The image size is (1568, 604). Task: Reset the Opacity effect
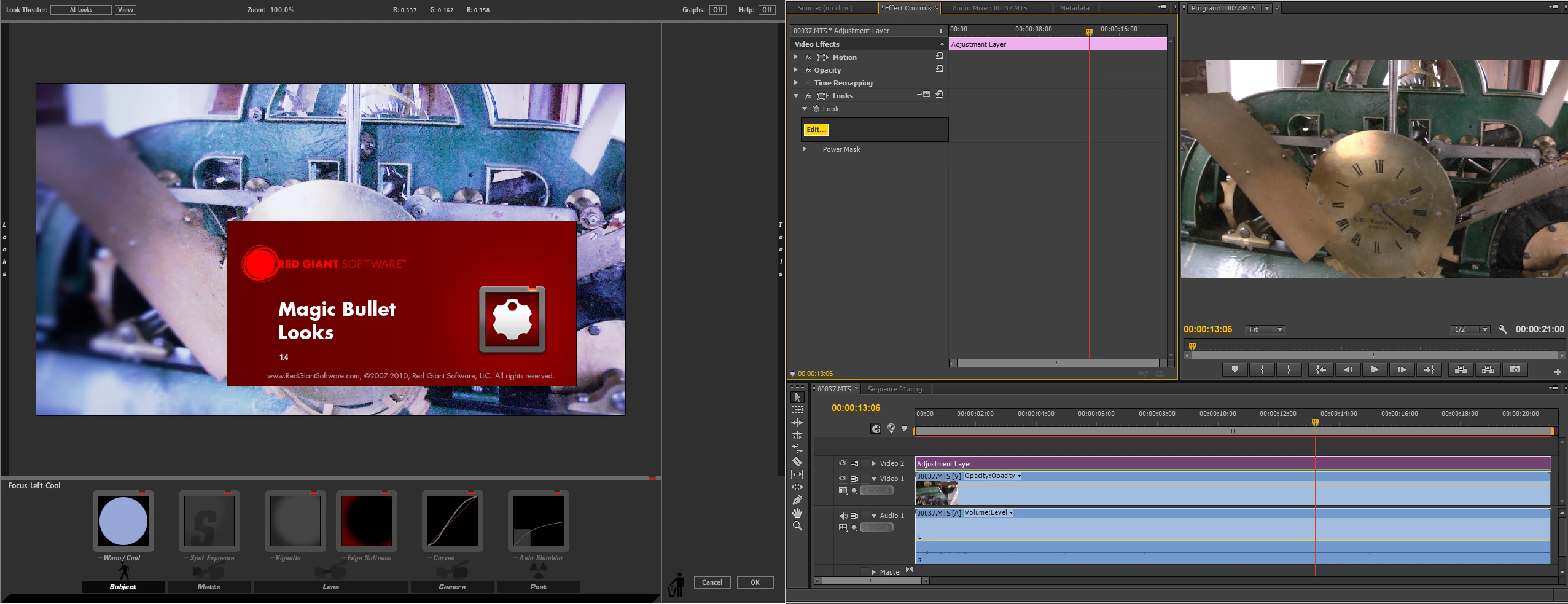(940, 69)
